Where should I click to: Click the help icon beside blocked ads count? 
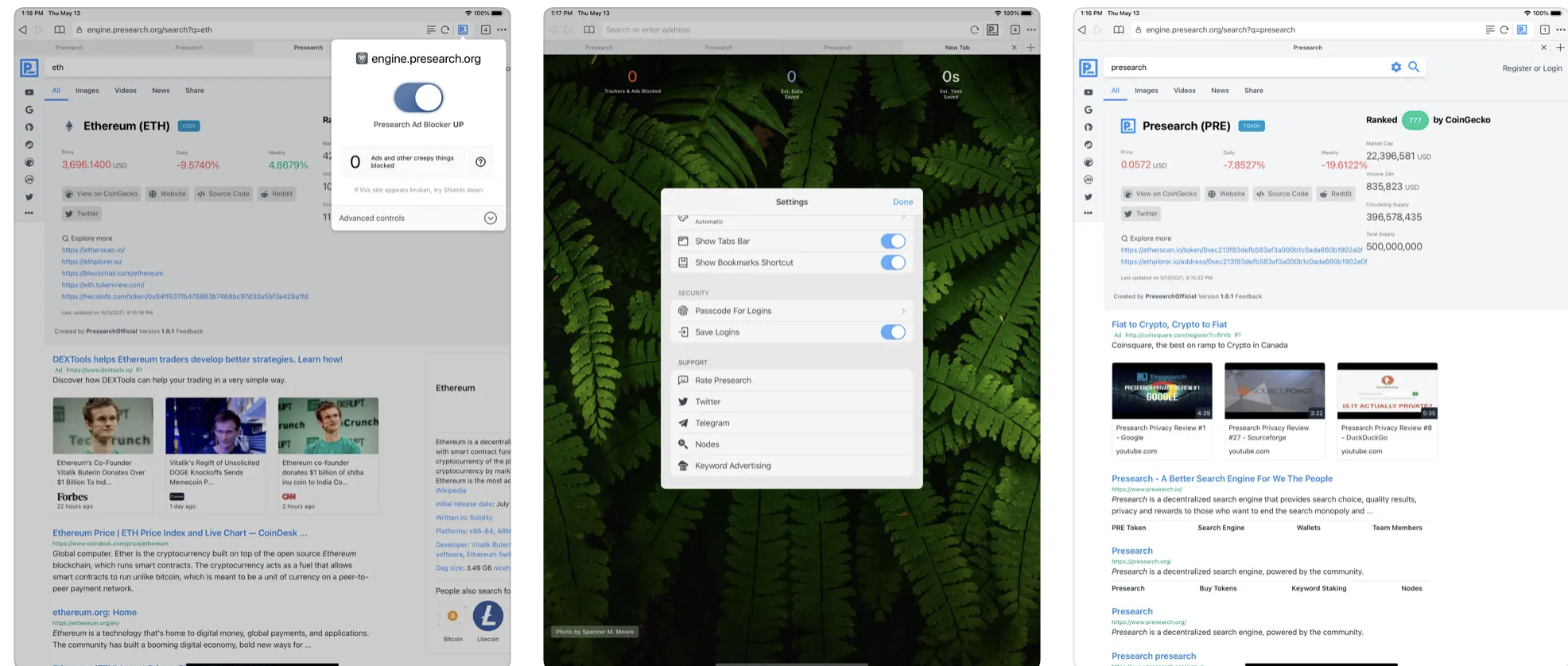(480, 162)
